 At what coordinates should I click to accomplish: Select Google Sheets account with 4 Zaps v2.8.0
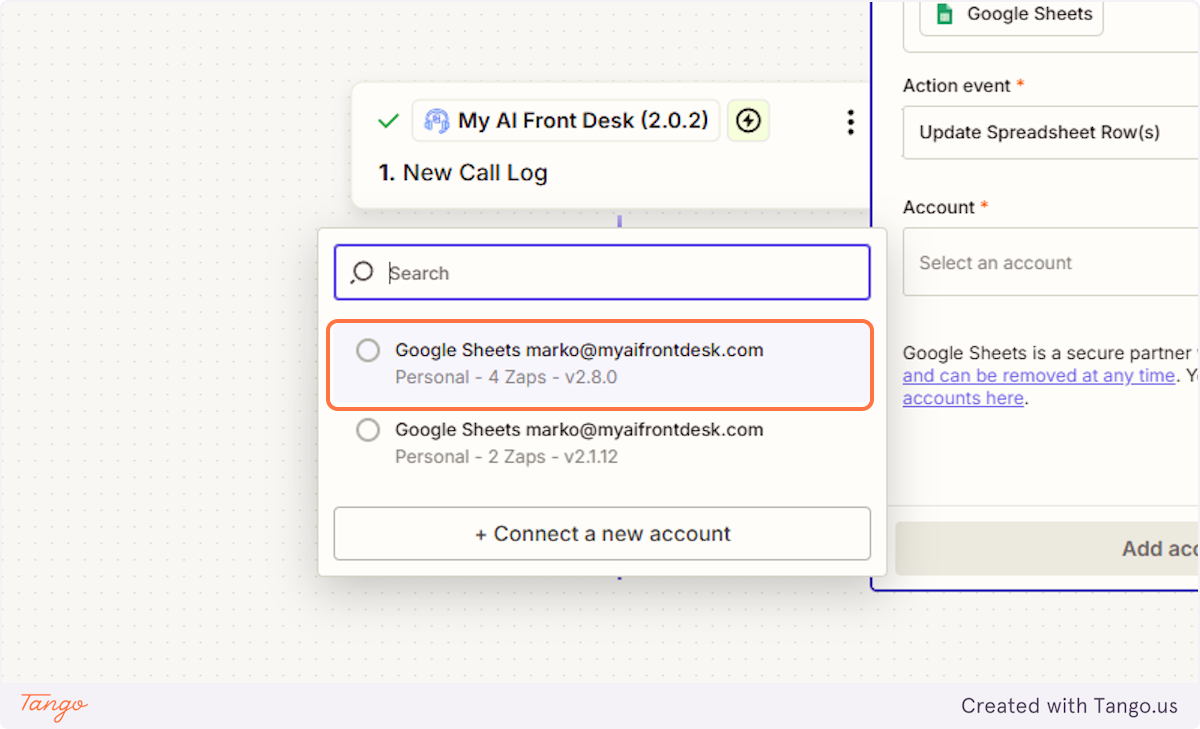click(x=601, y=364)
